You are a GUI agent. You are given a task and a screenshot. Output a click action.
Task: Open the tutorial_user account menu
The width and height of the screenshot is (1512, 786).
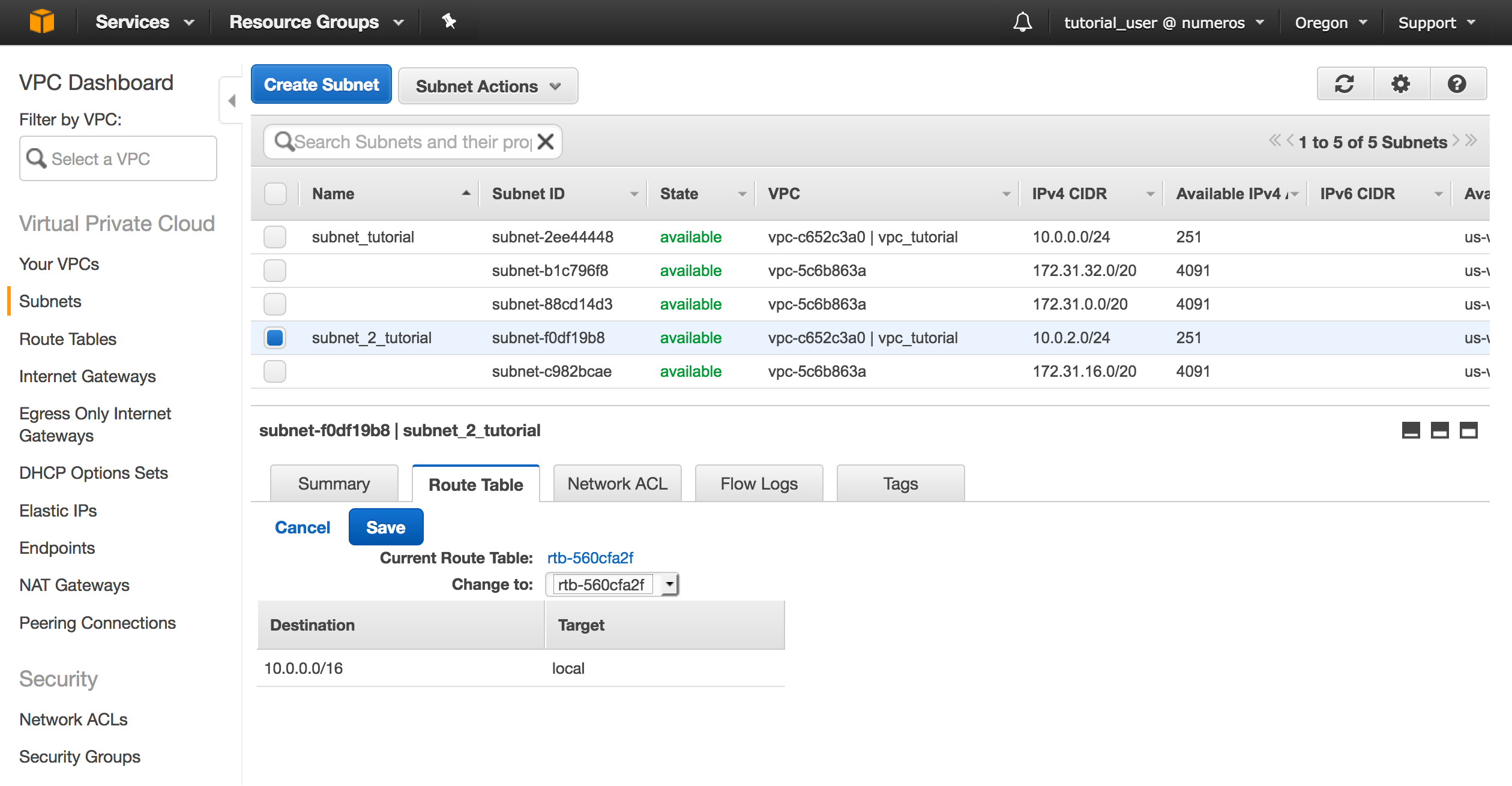tap(1164, 23)
